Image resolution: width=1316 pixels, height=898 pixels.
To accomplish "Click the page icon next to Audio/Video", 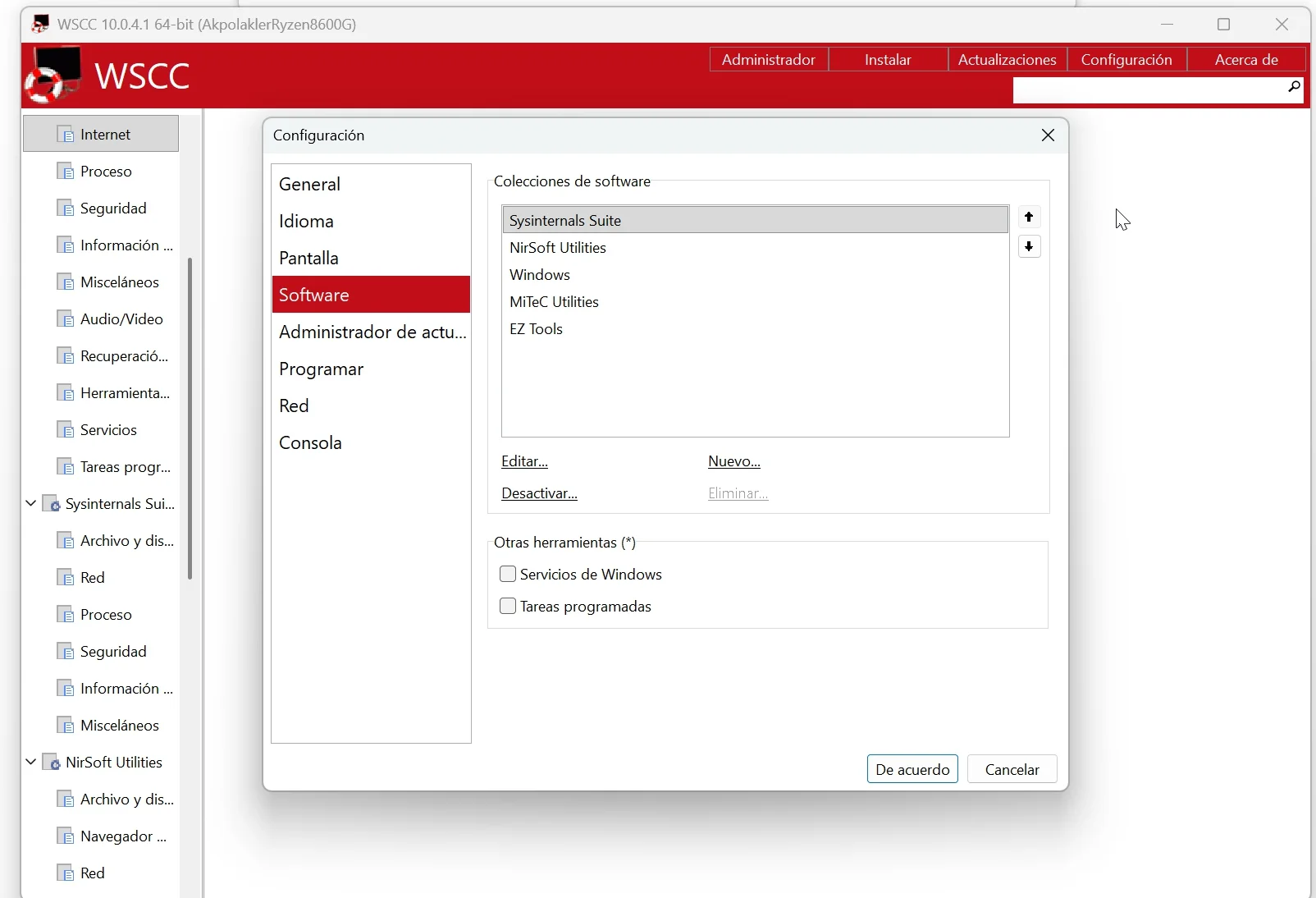I will (x=66, y=319).
